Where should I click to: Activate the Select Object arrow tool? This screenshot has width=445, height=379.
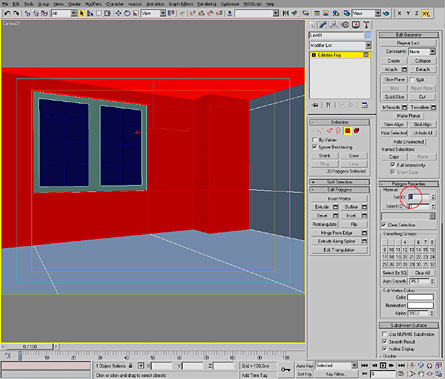[x=82, y=13]
